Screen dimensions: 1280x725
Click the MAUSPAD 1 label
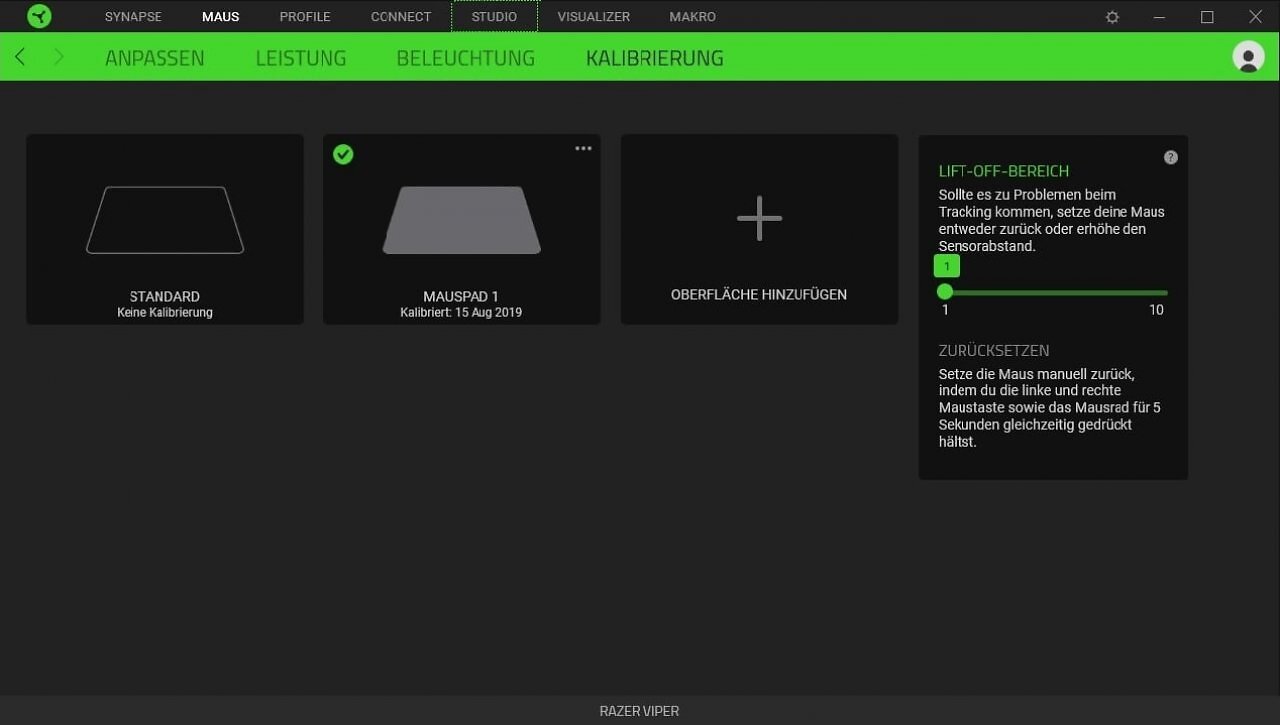tap(461, 297)
